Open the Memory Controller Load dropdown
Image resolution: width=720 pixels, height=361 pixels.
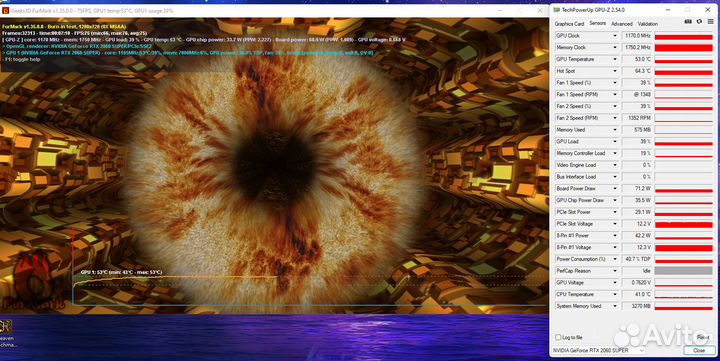(x=615, y=153)
